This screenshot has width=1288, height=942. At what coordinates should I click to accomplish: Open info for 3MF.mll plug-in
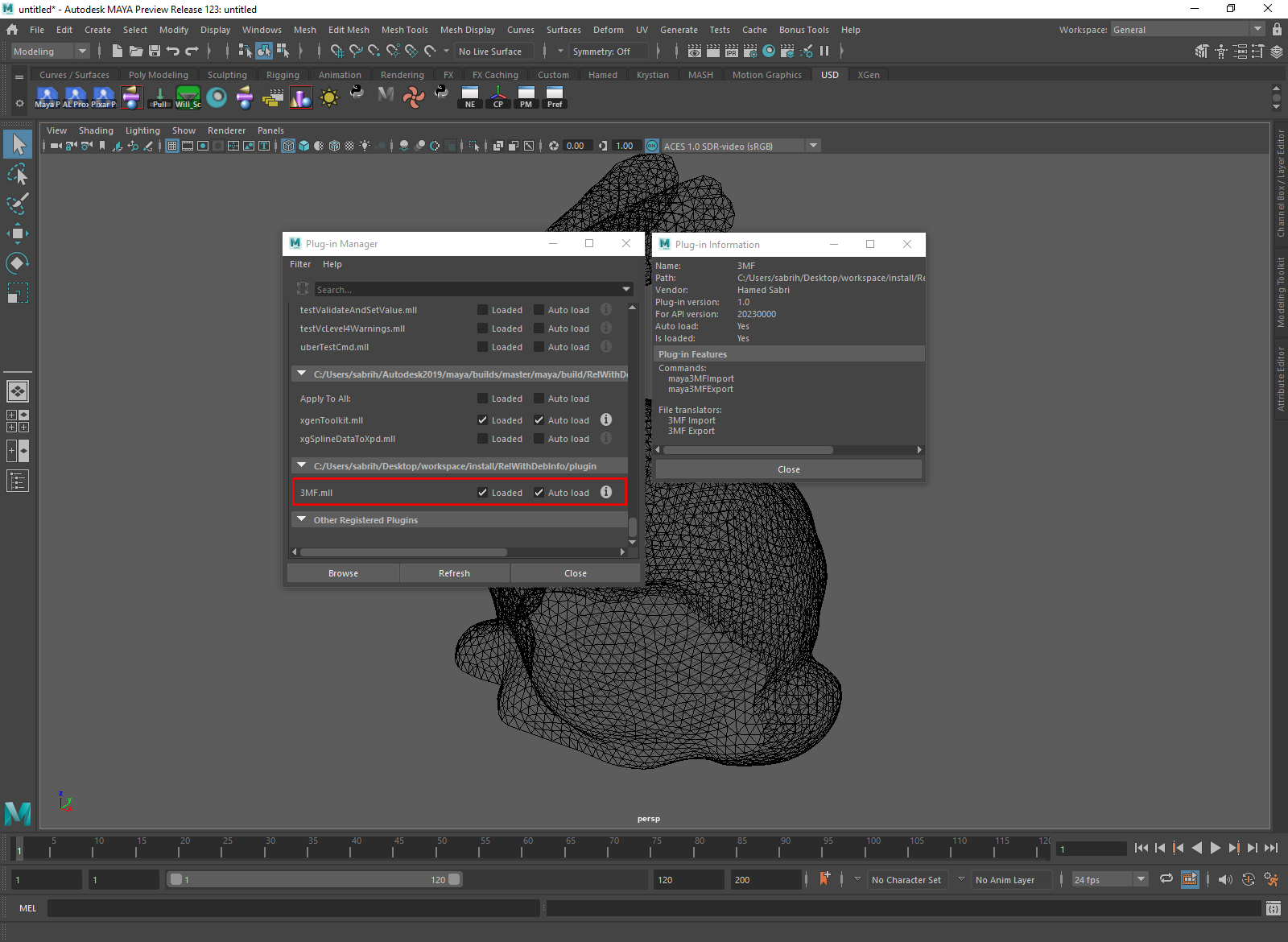click(x=606, y=492)
